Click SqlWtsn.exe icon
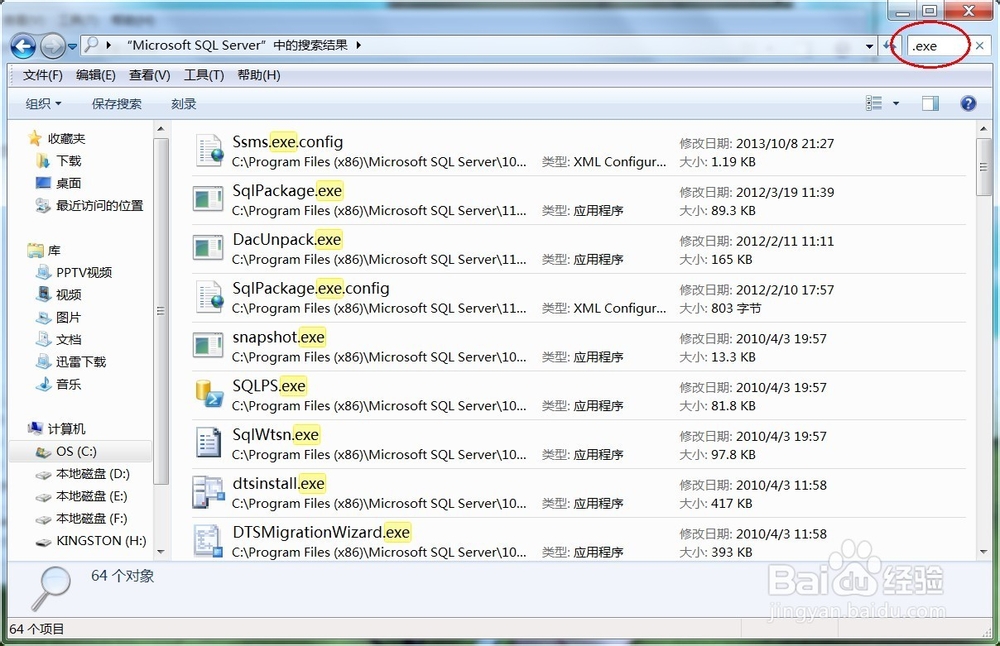 tap(208, 443)
